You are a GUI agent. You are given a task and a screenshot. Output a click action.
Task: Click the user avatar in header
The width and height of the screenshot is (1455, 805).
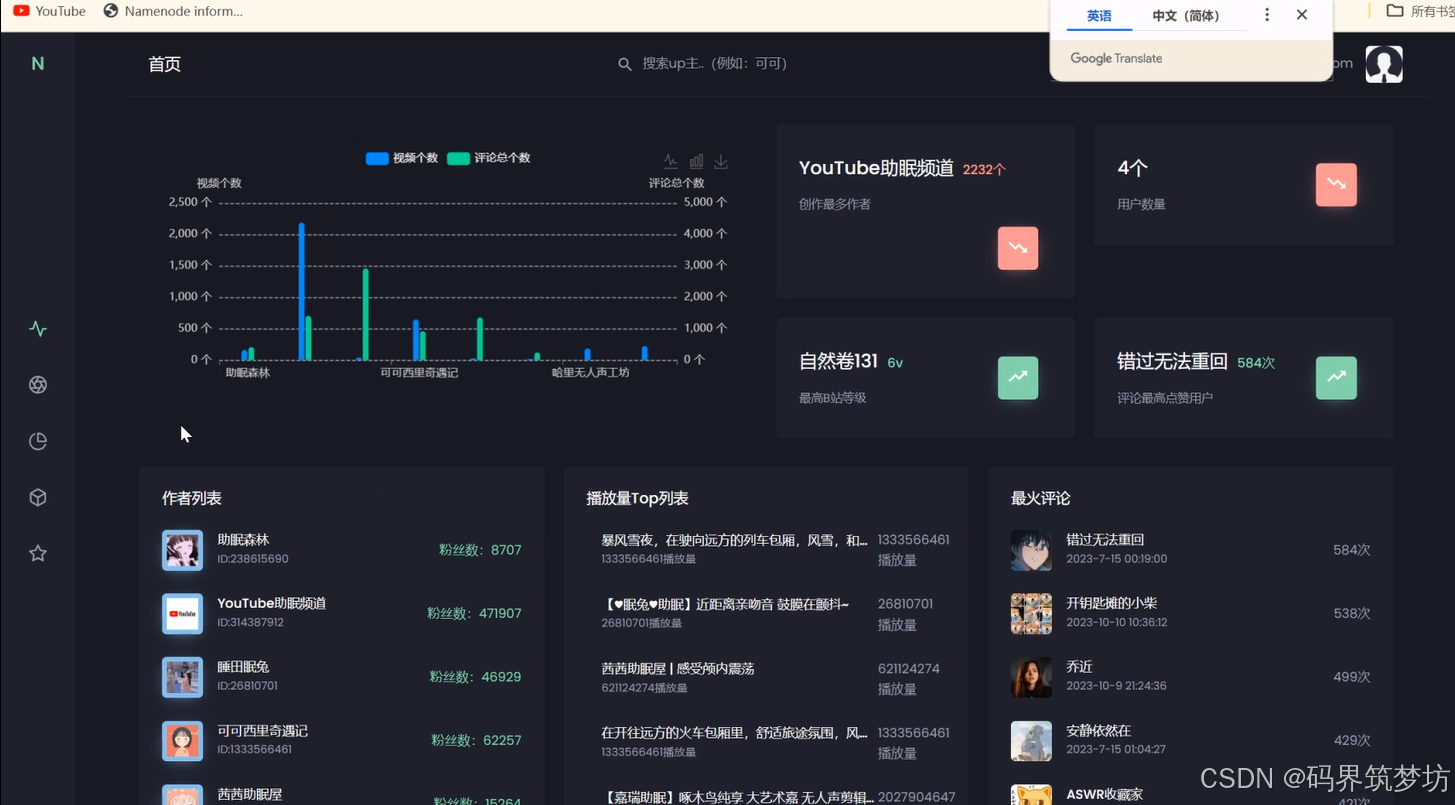[x=1384, y=64]
